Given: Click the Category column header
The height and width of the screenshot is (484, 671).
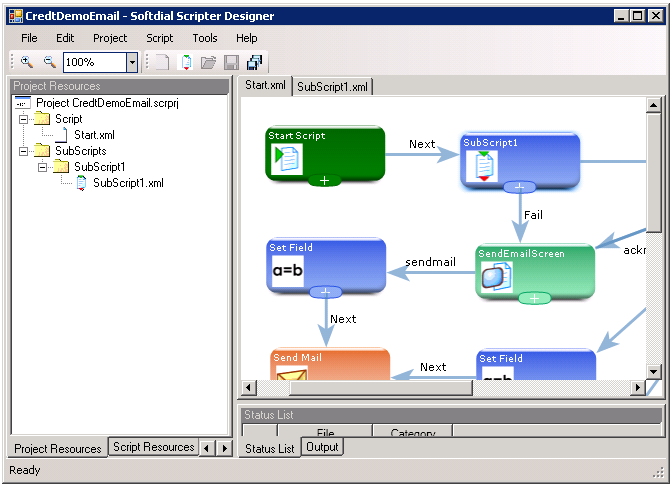Looking at the screenshot, I should tap(413, 431).
